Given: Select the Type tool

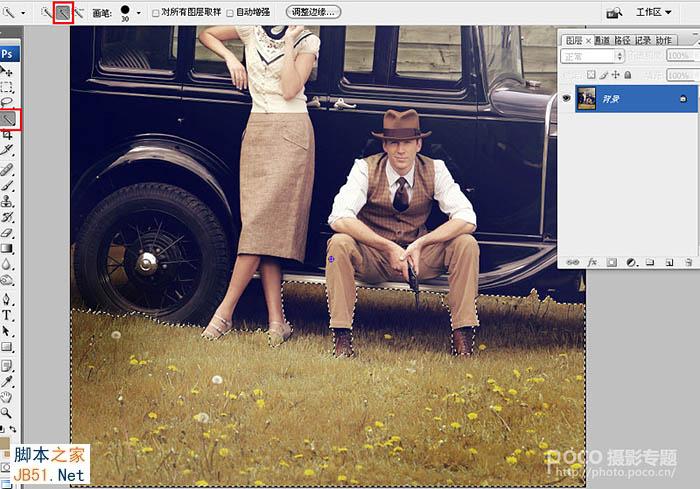Looking at the screenshot, I should (7, 315).
